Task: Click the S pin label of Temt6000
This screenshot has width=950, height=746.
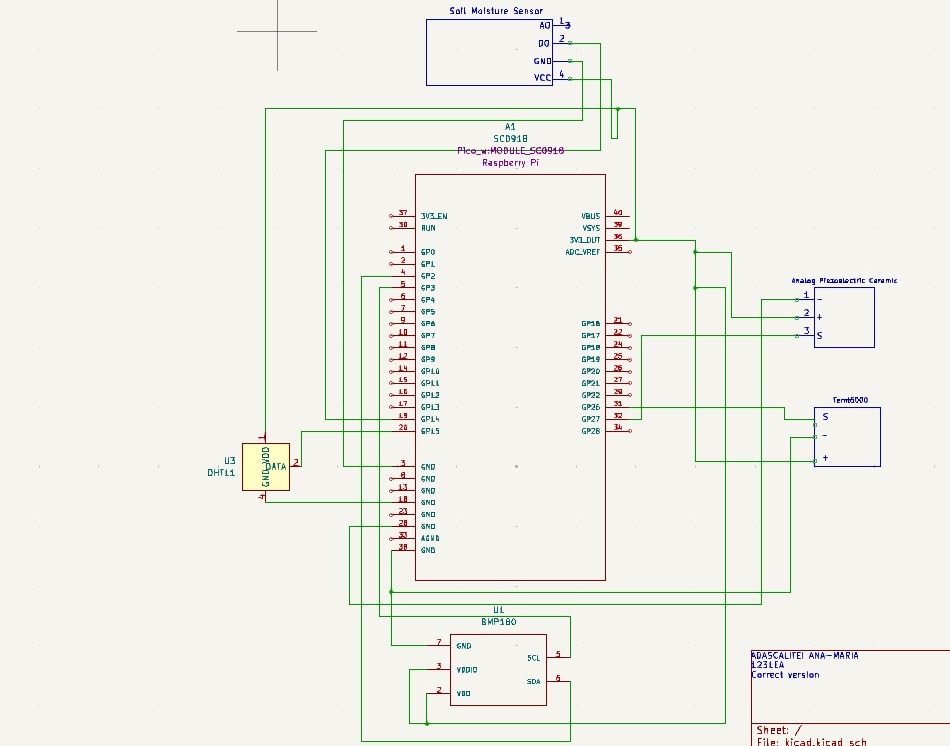Action: 825,417
